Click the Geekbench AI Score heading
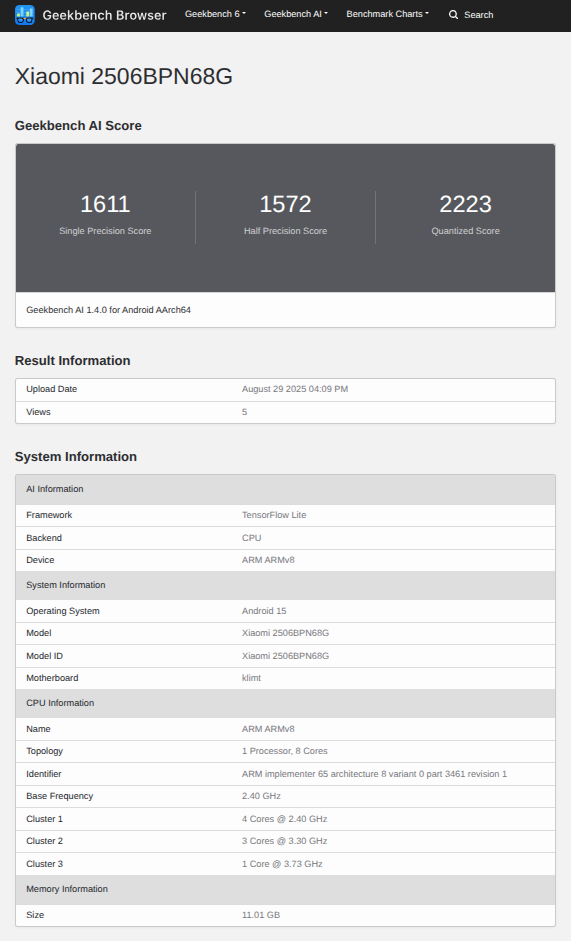 click(78, 125)
